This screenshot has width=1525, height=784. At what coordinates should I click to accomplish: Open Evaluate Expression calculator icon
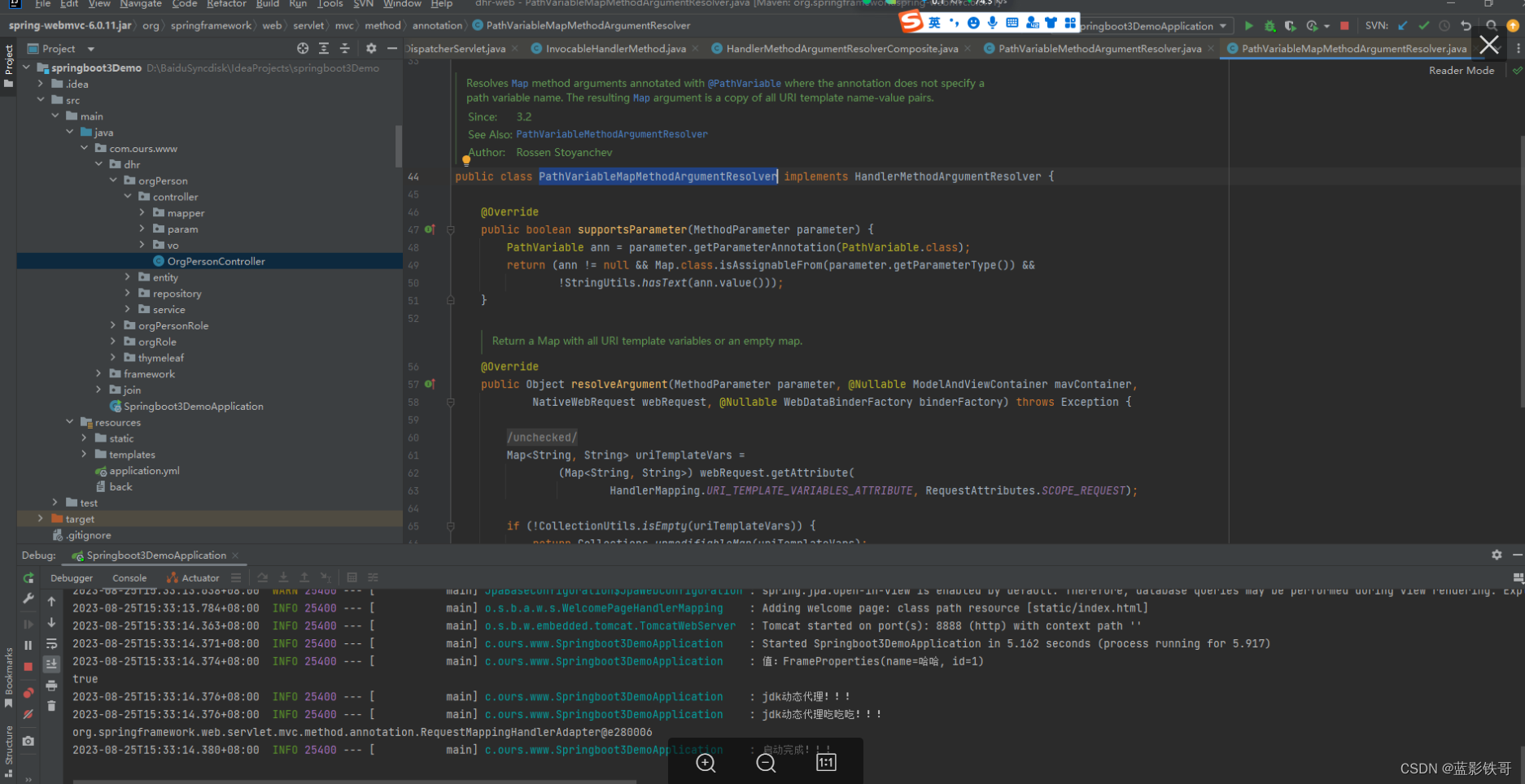coord(352,577)
